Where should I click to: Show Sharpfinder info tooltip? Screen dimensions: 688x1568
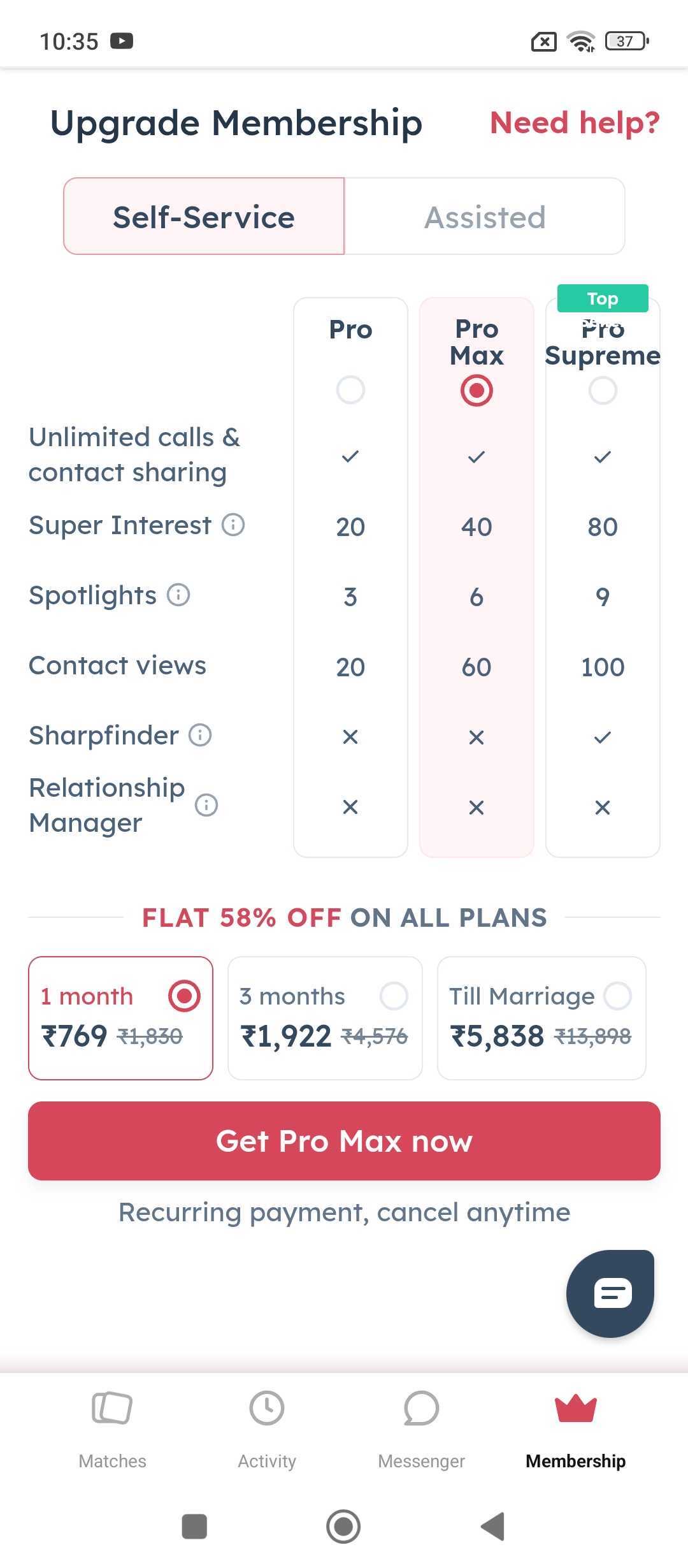point(200,735)
